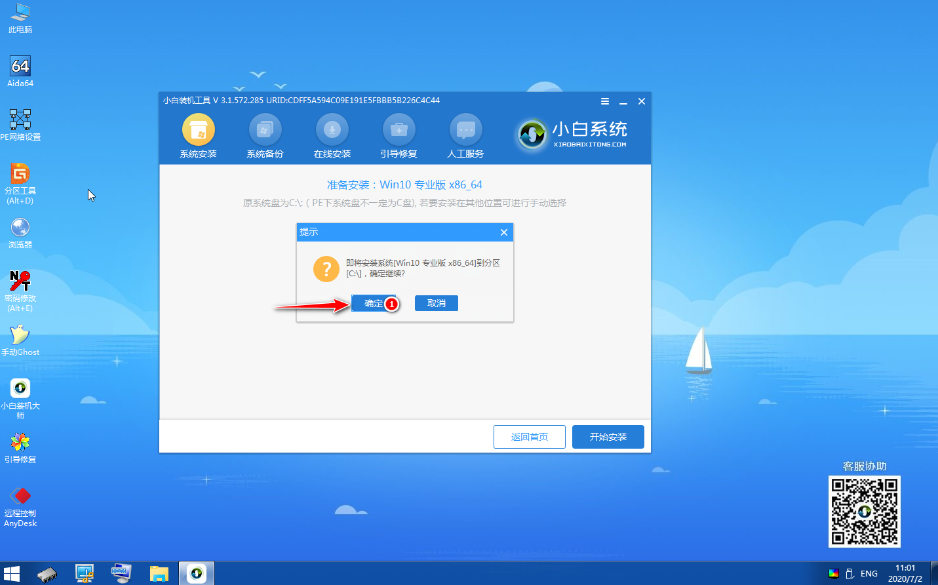Launch 远程控制 AnyDesk from the desktop
Image resolution: width=938 pixels, height=585 pixels.
tap(20, 506)
